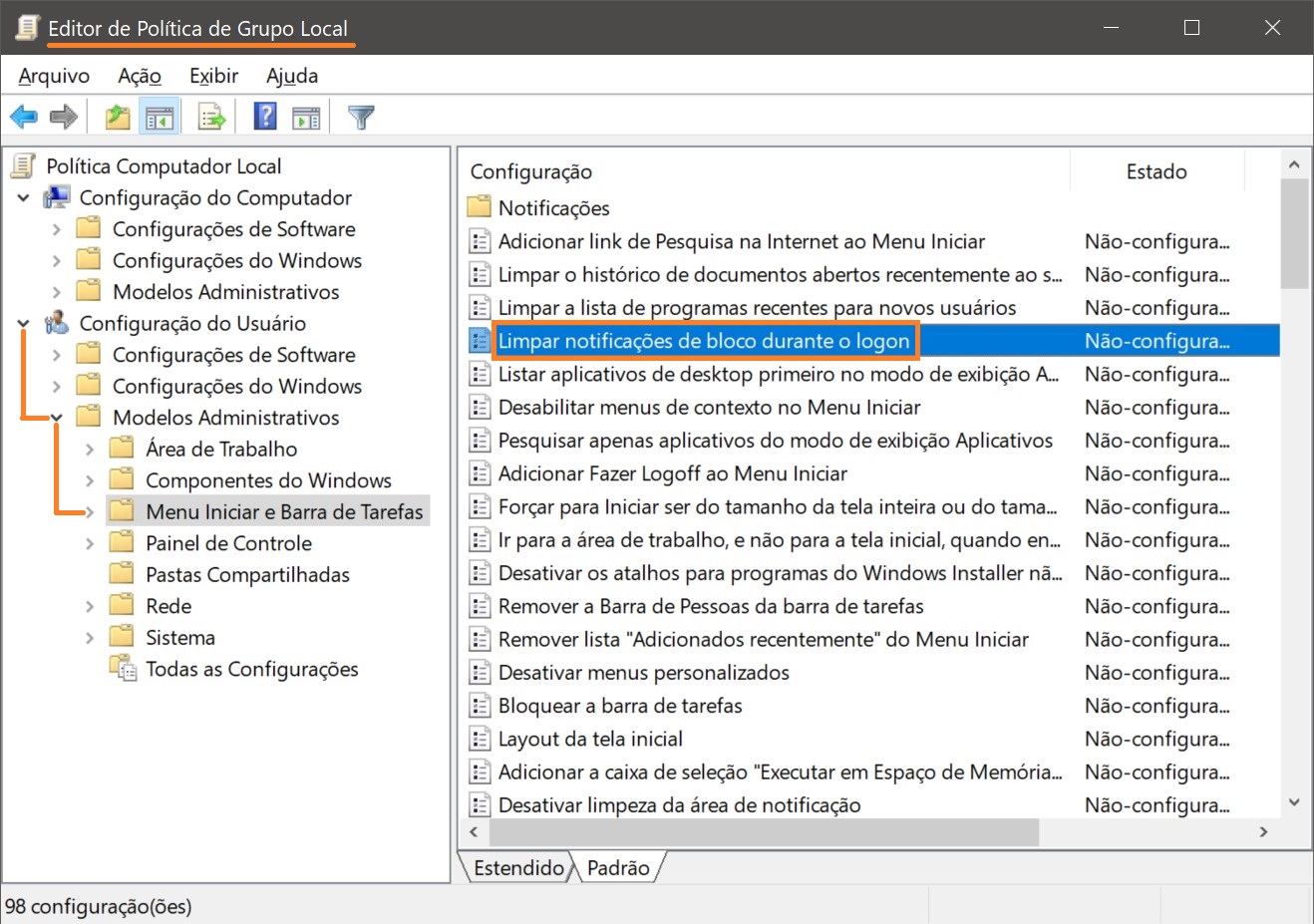
Task: Click the Forward arrow toolbar icon
Action: 64,117
